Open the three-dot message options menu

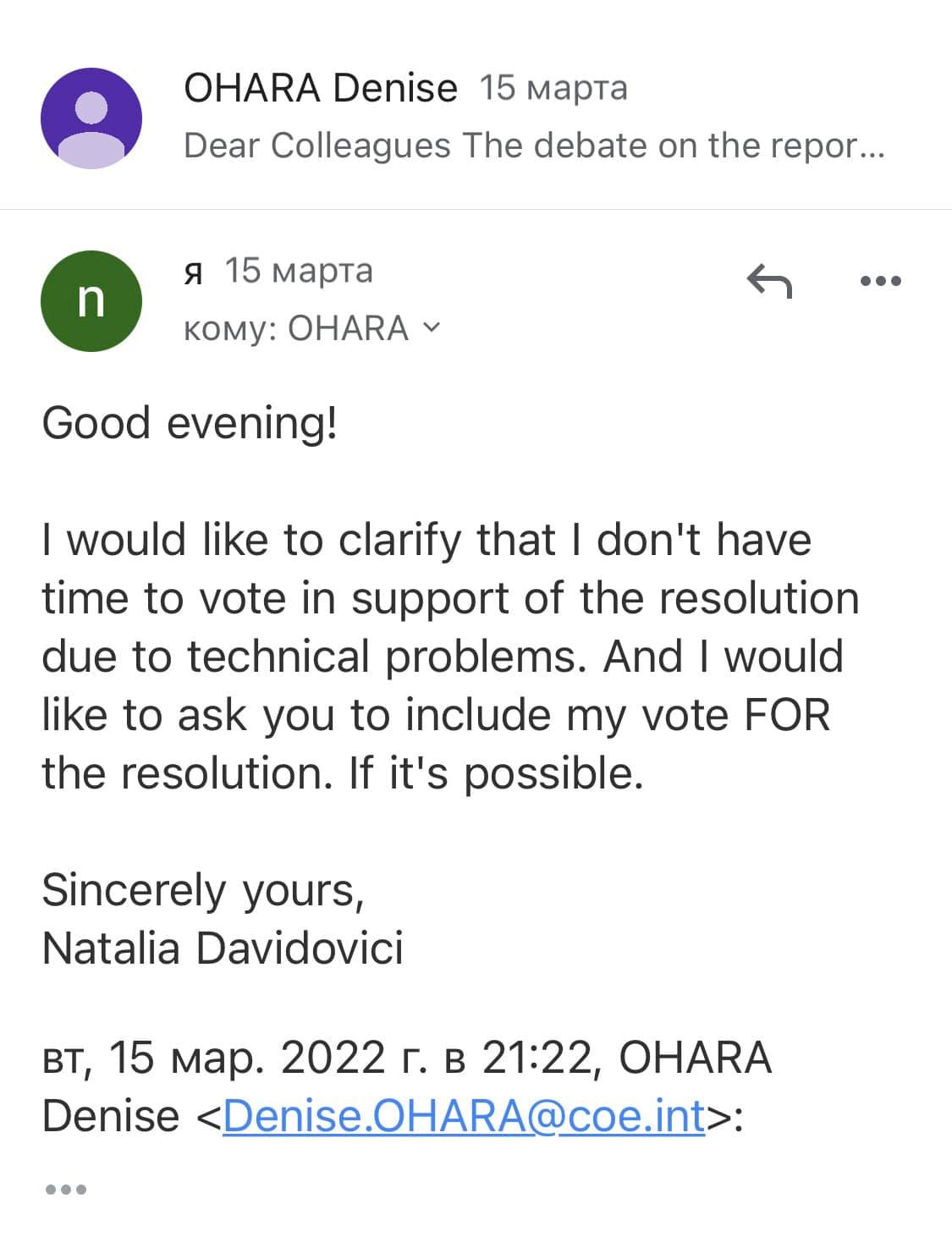[881, 281]
